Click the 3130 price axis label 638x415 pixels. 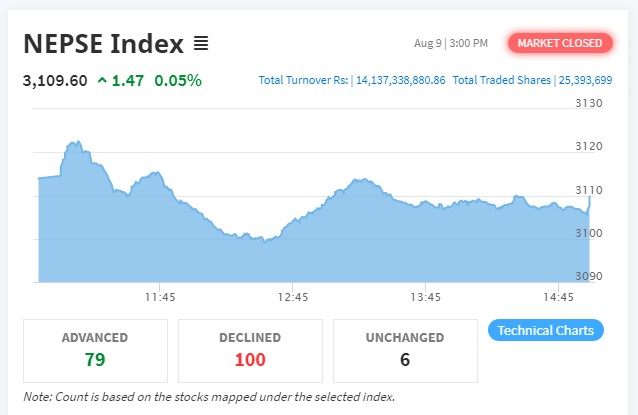(590, 104)
